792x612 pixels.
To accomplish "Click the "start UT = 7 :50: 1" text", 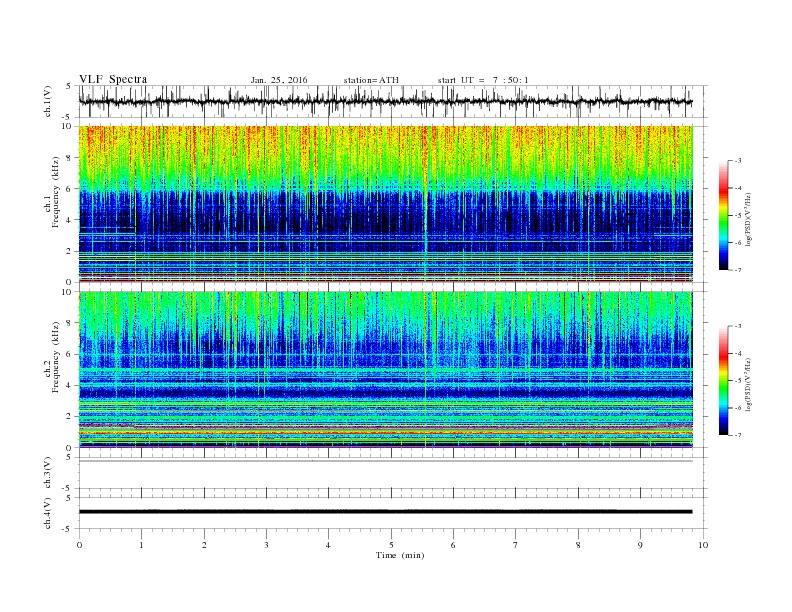I will pyautogui.click(x=483, y=80).
